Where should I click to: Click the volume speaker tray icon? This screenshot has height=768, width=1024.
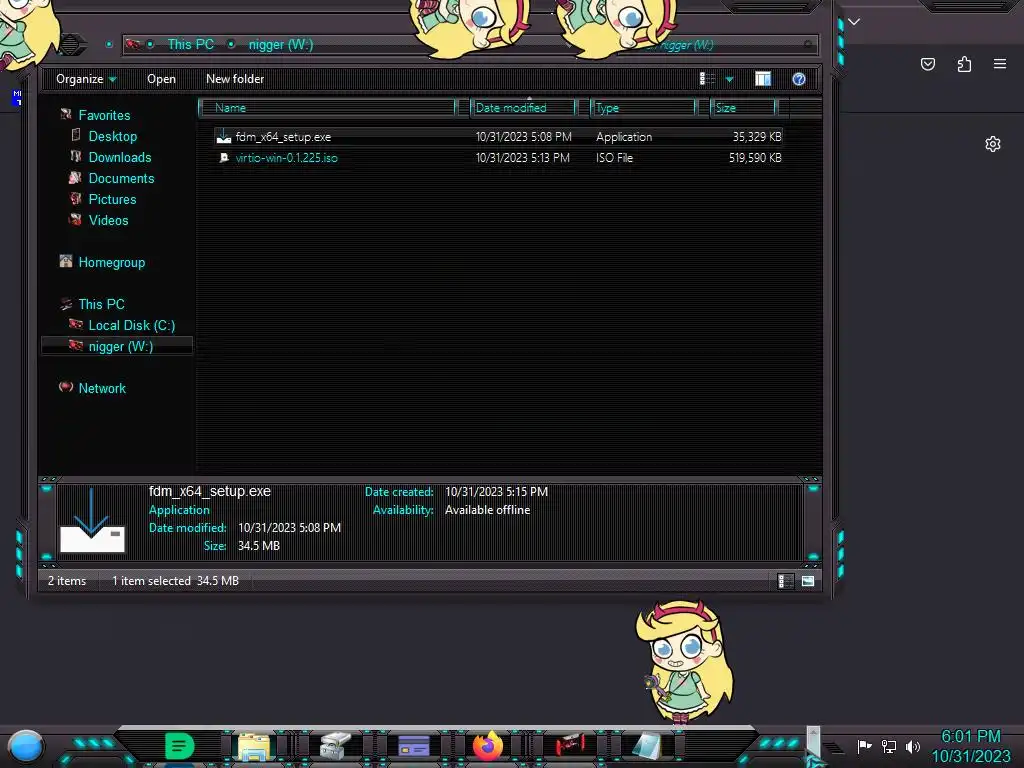pos(912,746)
